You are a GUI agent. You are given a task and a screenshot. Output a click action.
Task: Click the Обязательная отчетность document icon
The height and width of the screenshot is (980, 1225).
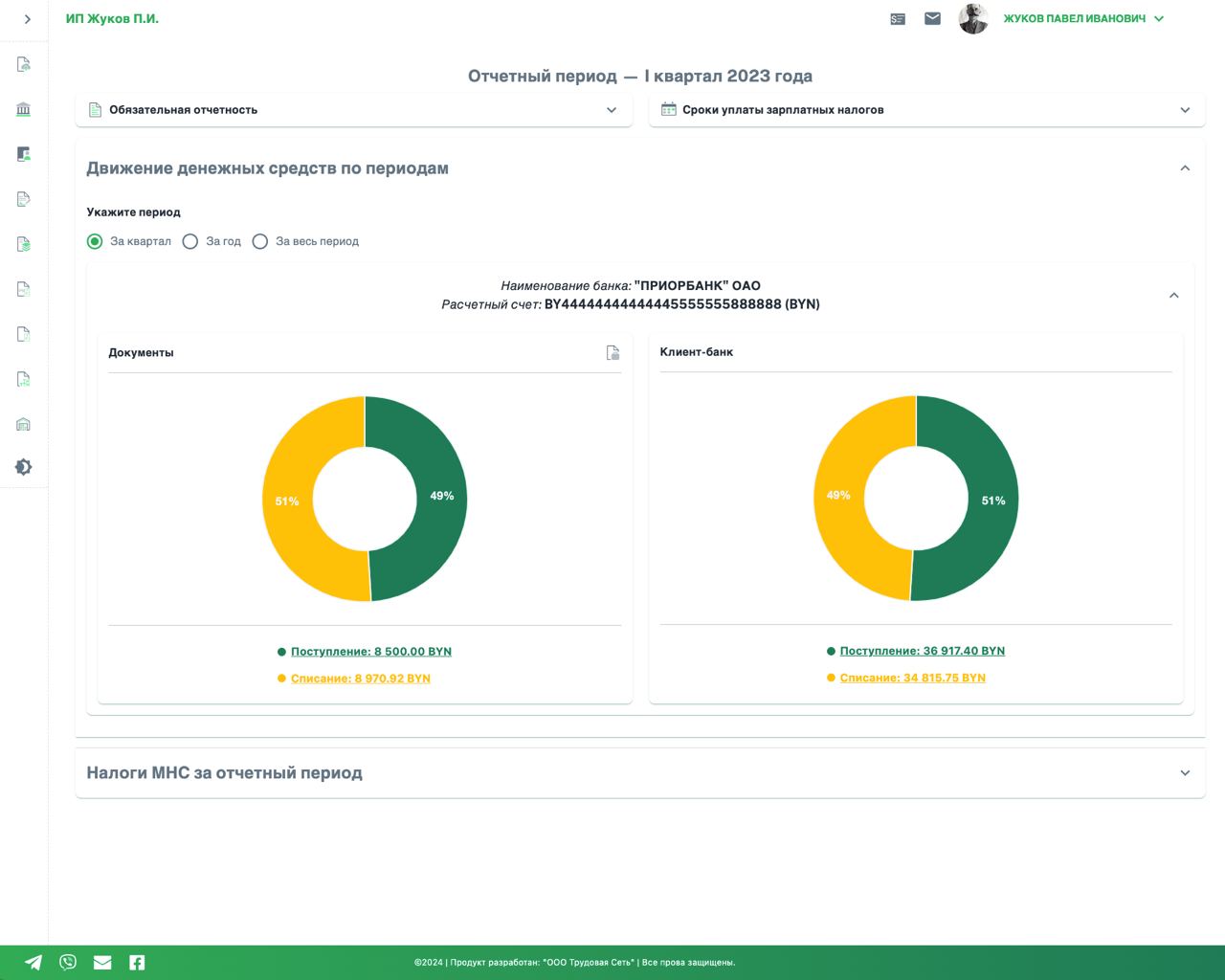click(95, 110)
